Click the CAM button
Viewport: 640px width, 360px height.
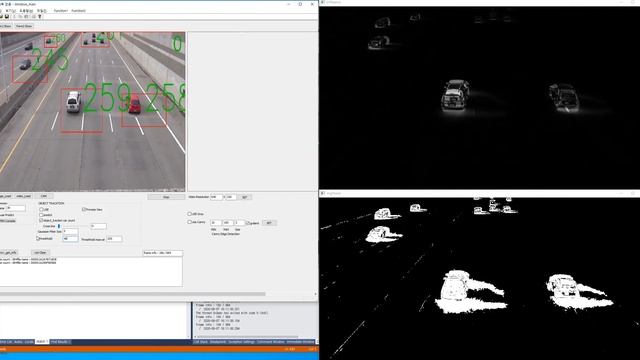44,196
